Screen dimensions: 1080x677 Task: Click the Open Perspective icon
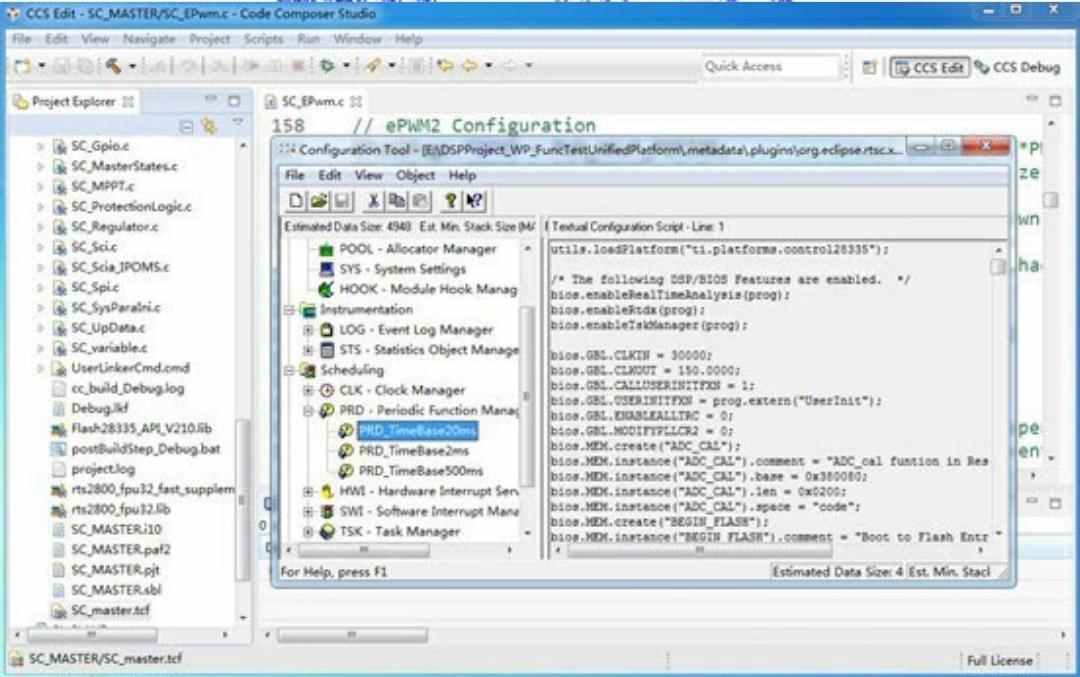pyautogui.click(x=869, y=67)
